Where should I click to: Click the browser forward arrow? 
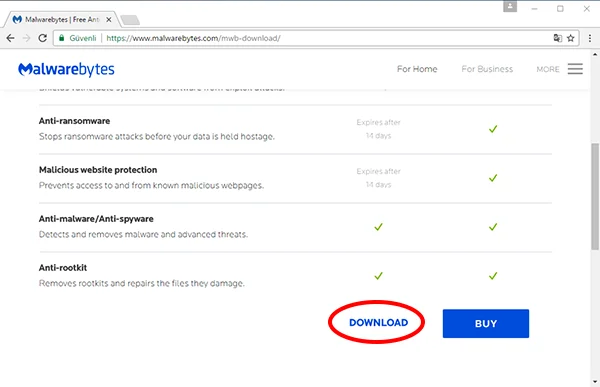(x=26, y=38)
